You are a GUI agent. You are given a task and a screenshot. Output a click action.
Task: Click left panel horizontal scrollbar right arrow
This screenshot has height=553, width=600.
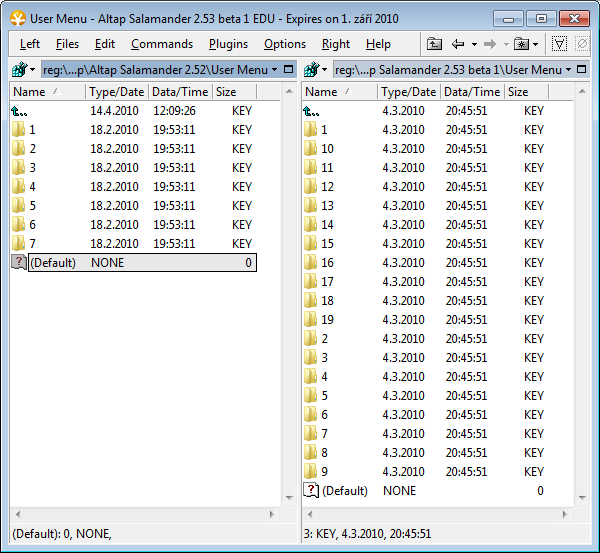(x=272, y=514)
